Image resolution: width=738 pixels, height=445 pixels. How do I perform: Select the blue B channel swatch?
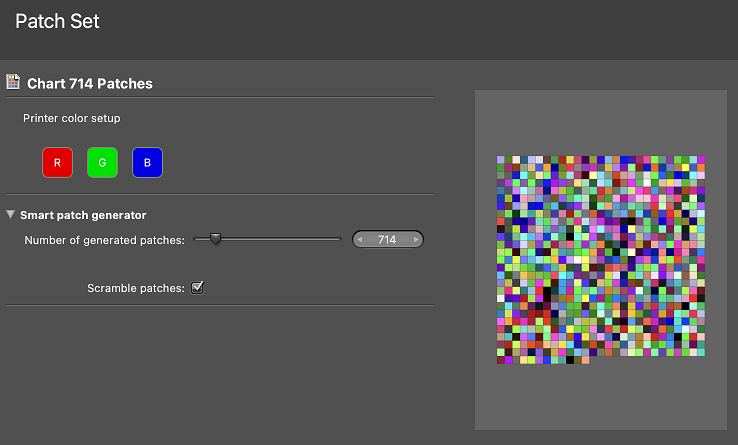pos(147,162)
